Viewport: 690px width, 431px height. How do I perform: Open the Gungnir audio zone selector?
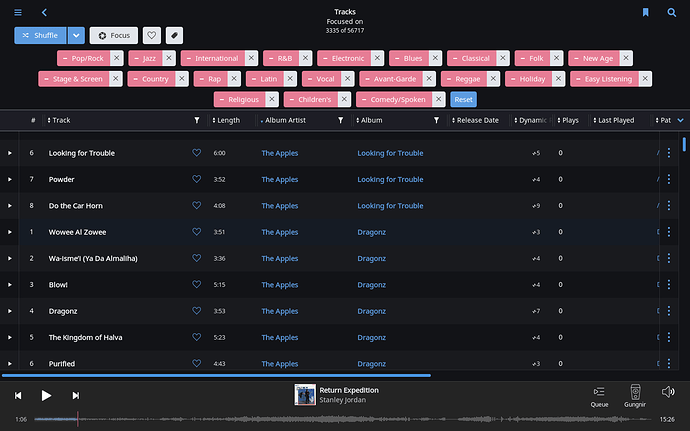pyautogui.click(x=635, y=396)
